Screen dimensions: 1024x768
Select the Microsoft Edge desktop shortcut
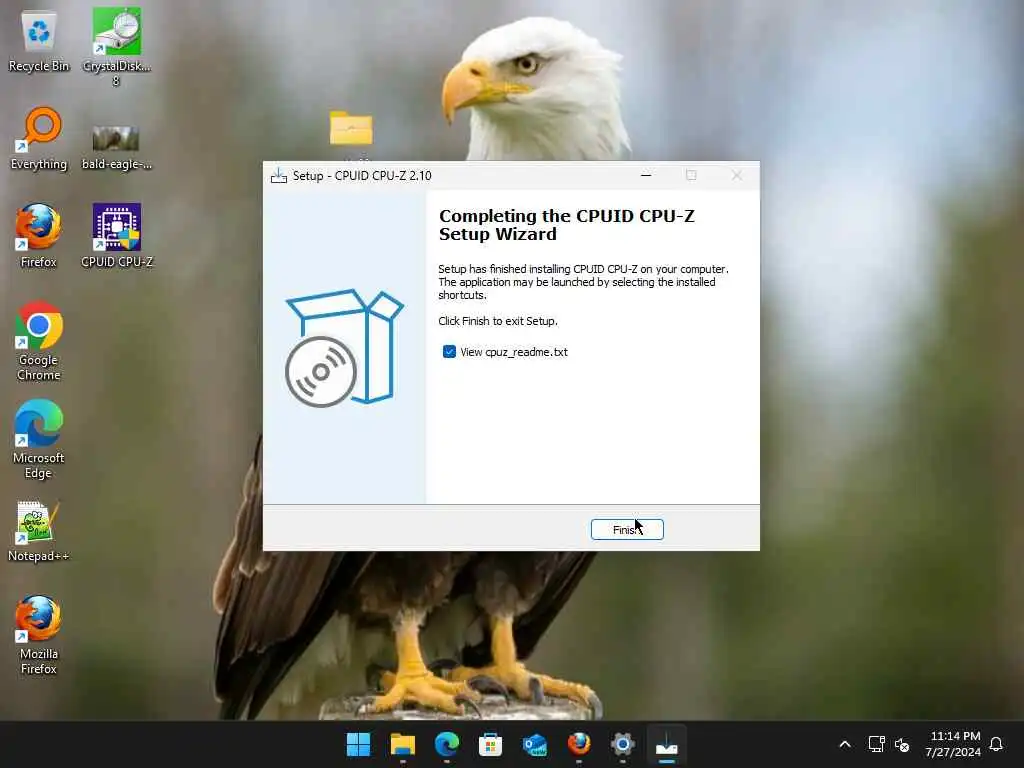coord(39,439)
